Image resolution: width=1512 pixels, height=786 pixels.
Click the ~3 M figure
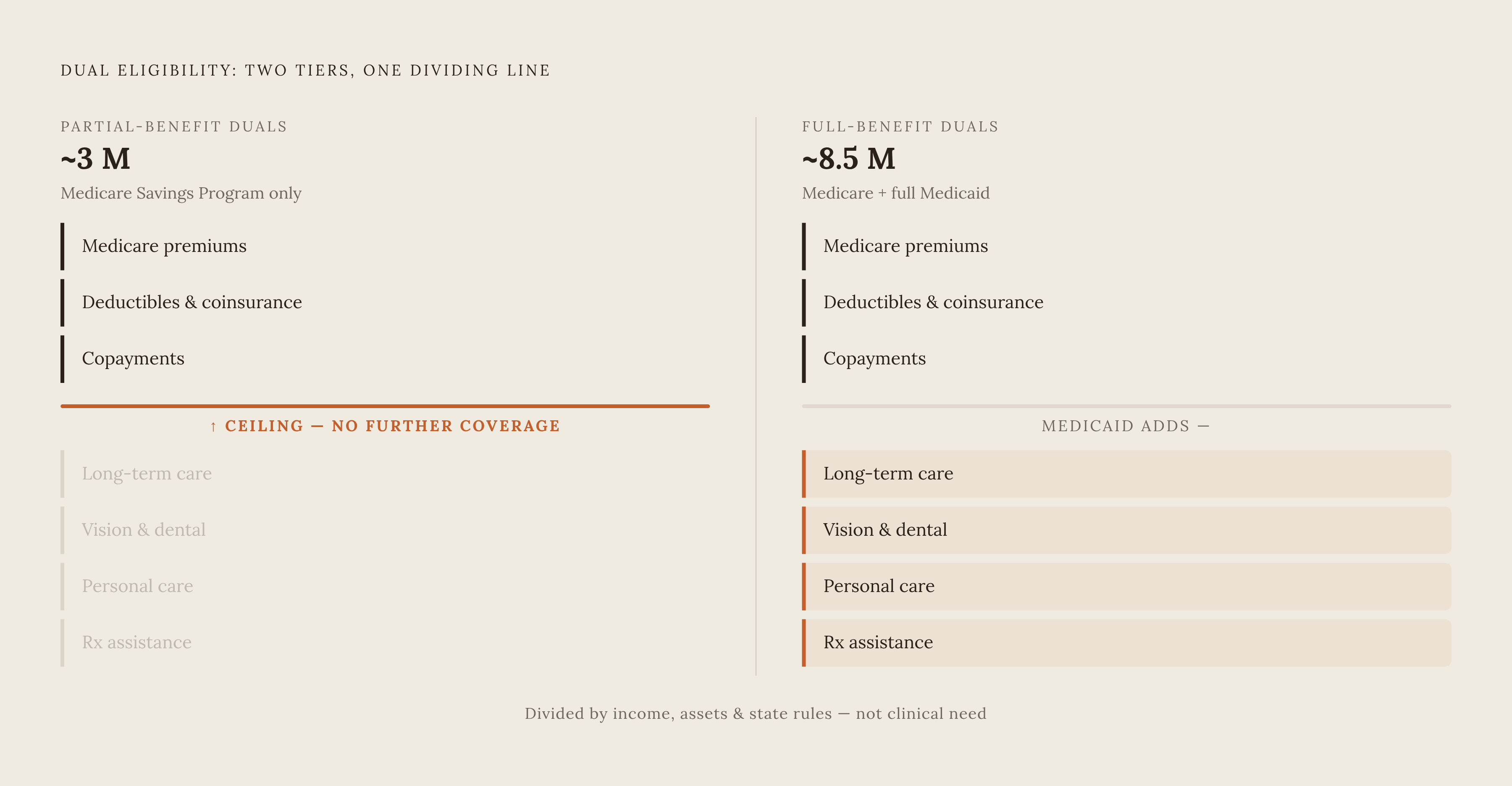pyautogui.click(x=96, y=158)
